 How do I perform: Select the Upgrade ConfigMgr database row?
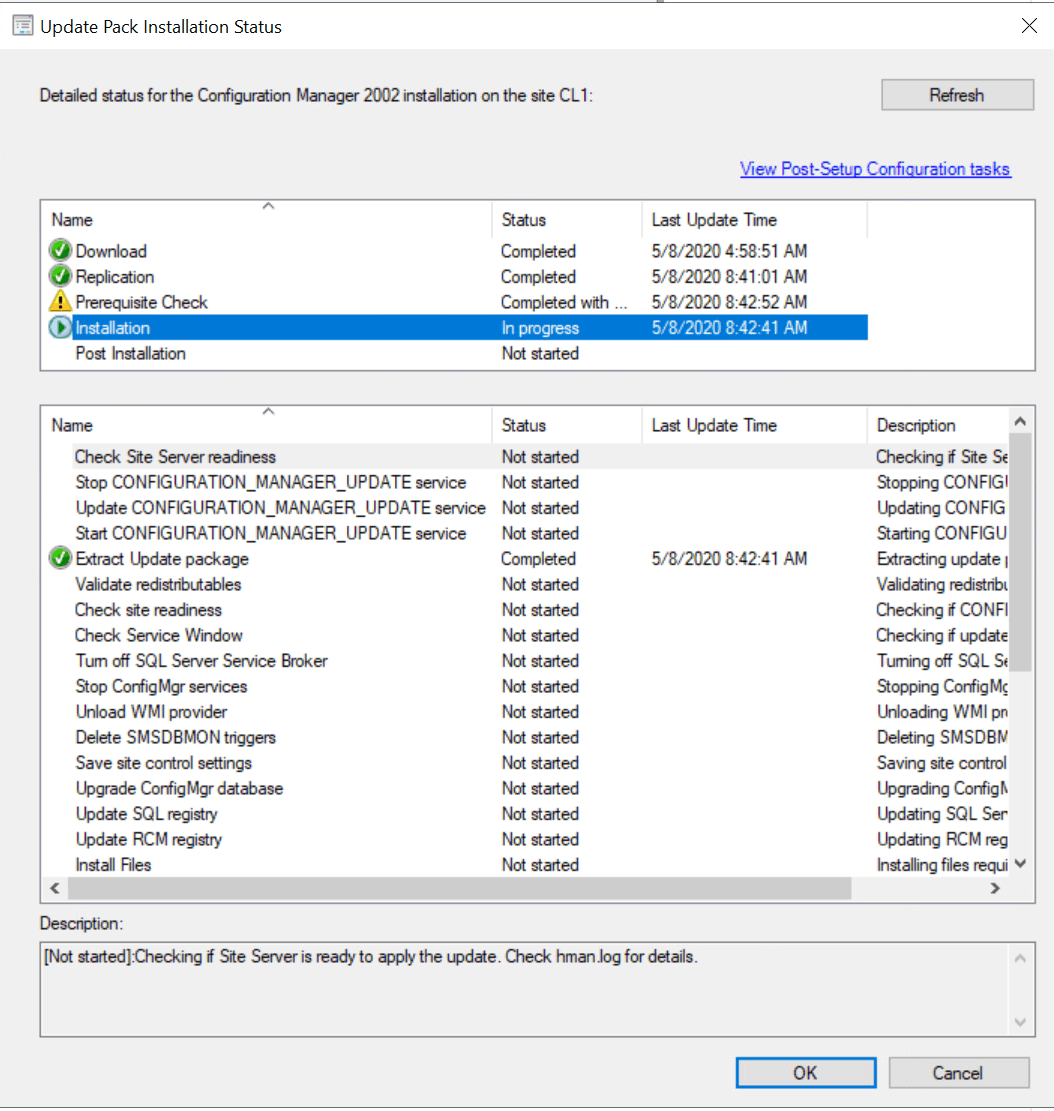click(526, 788)
